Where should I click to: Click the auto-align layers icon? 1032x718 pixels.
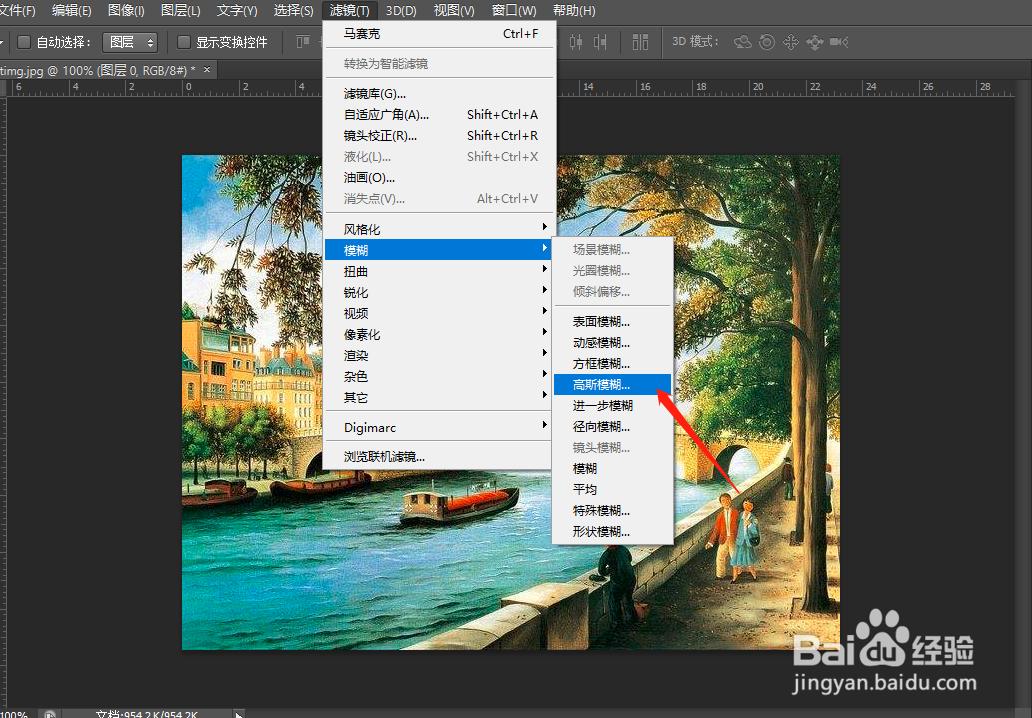640,42
